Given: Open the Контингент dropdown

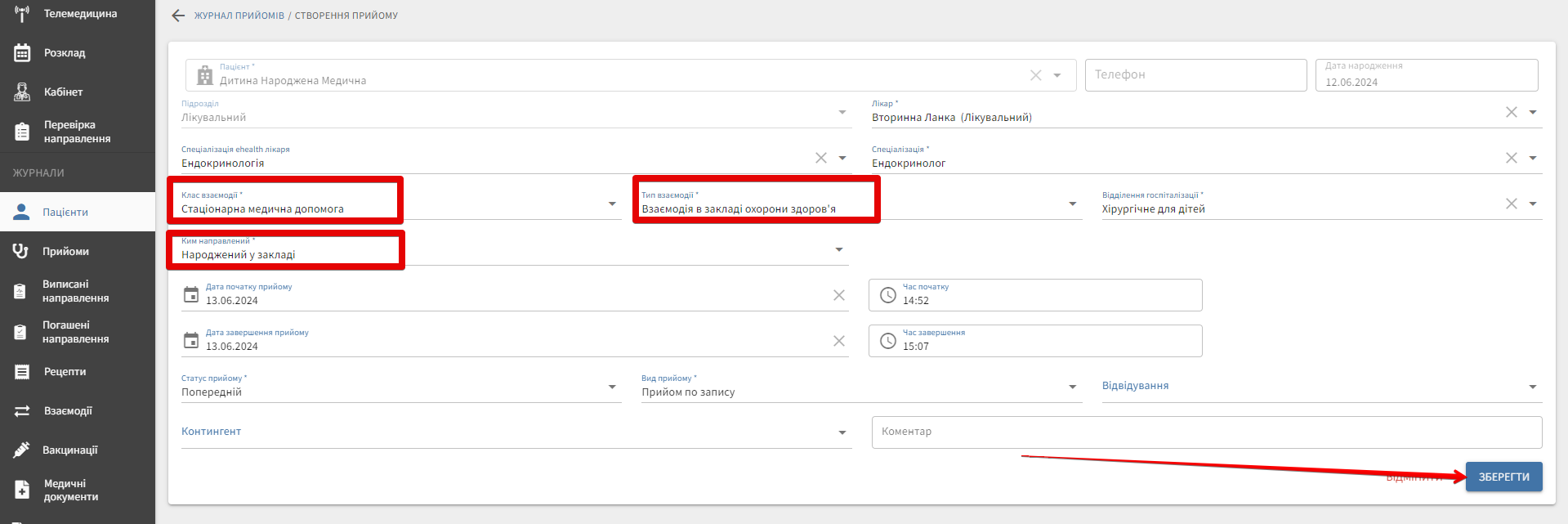Looking at the screenshot, I should coord(842,432).
